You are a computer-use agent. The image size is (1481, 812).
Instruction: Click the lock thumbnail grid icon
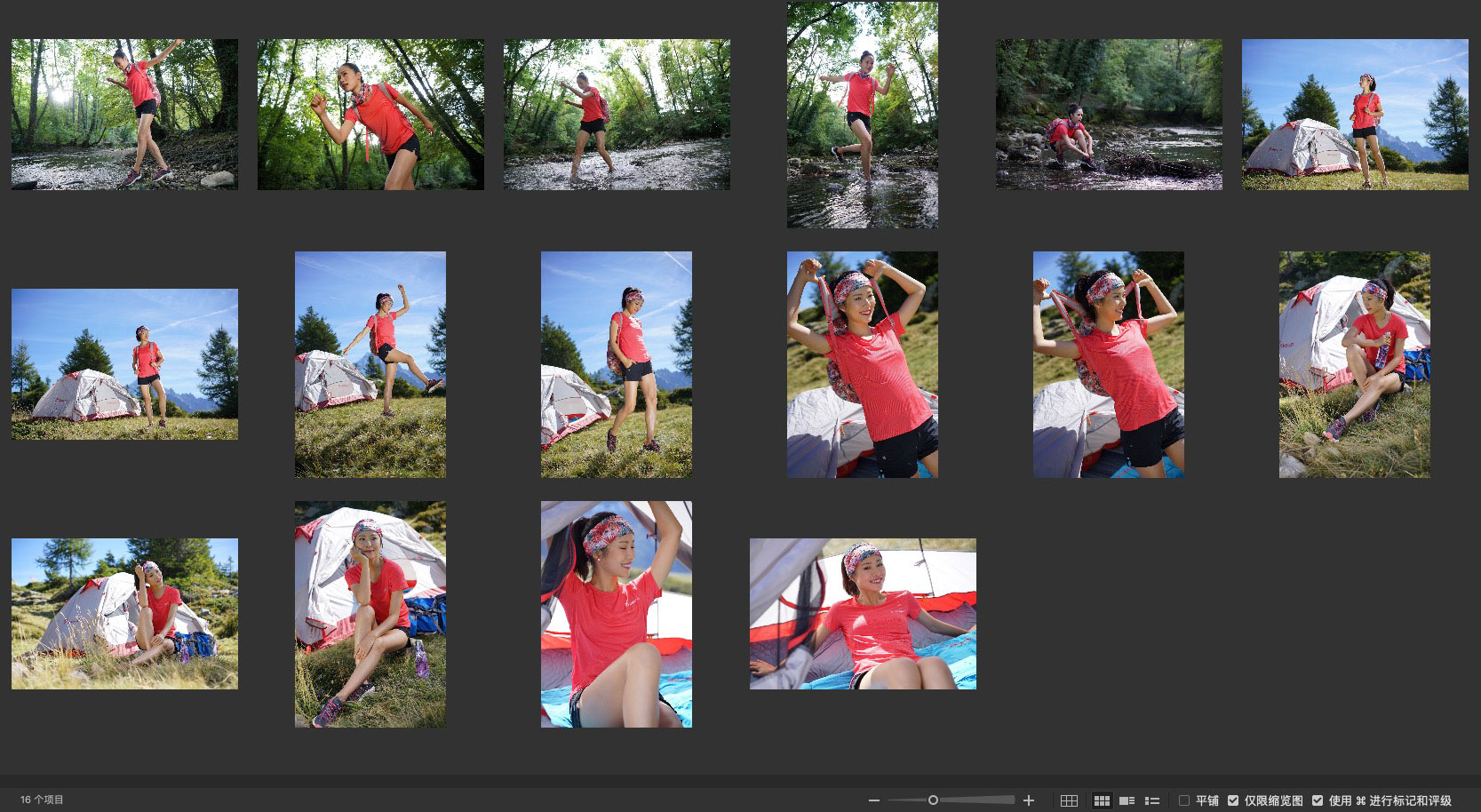1069,800
